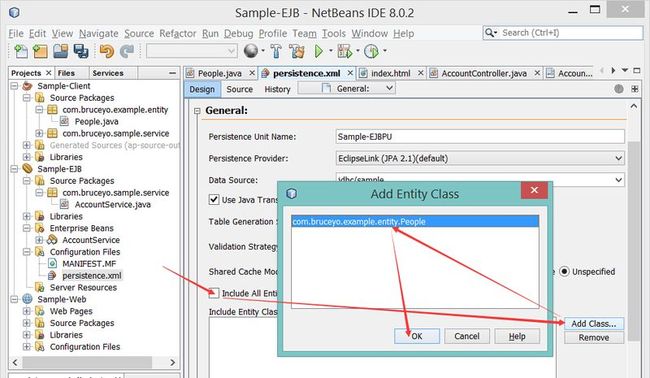Maximize the editor window icon
This screenshot has height=378, width=650.
pyautogui.click(x=637, y=70)
